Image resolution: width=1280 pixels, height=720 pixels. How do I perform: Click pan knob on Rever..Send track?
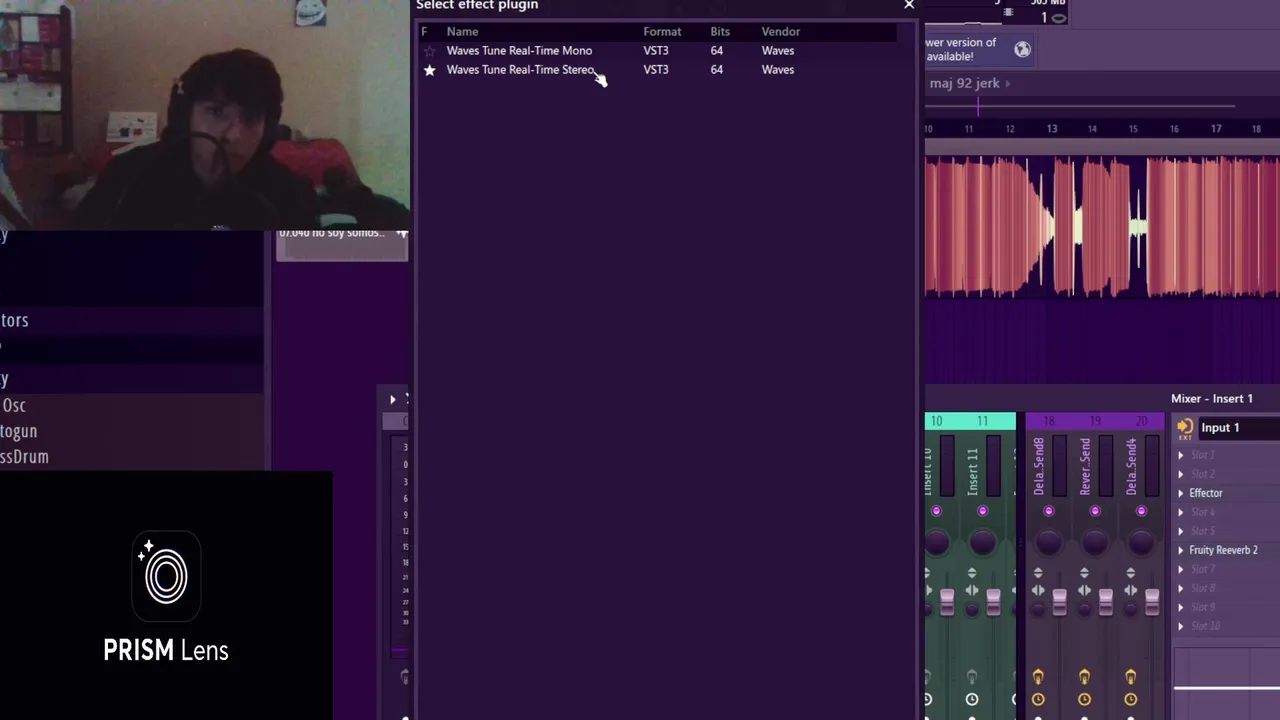click(x=1095, y=542)
